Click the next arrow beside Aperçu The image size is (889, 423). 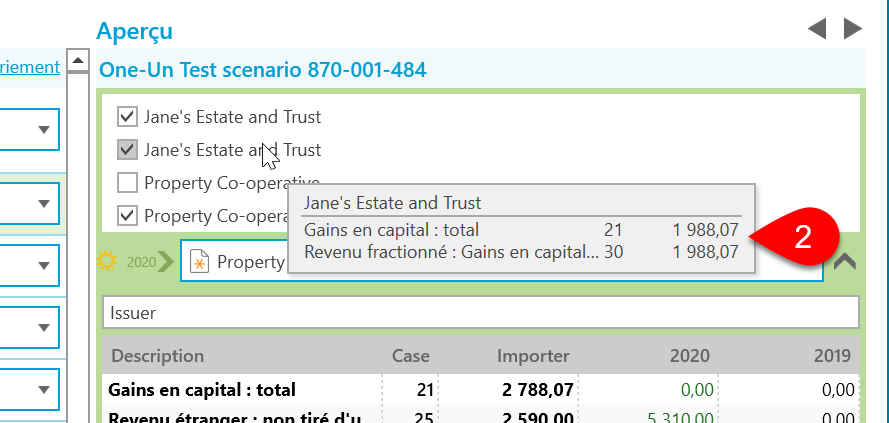click(853, 28)
